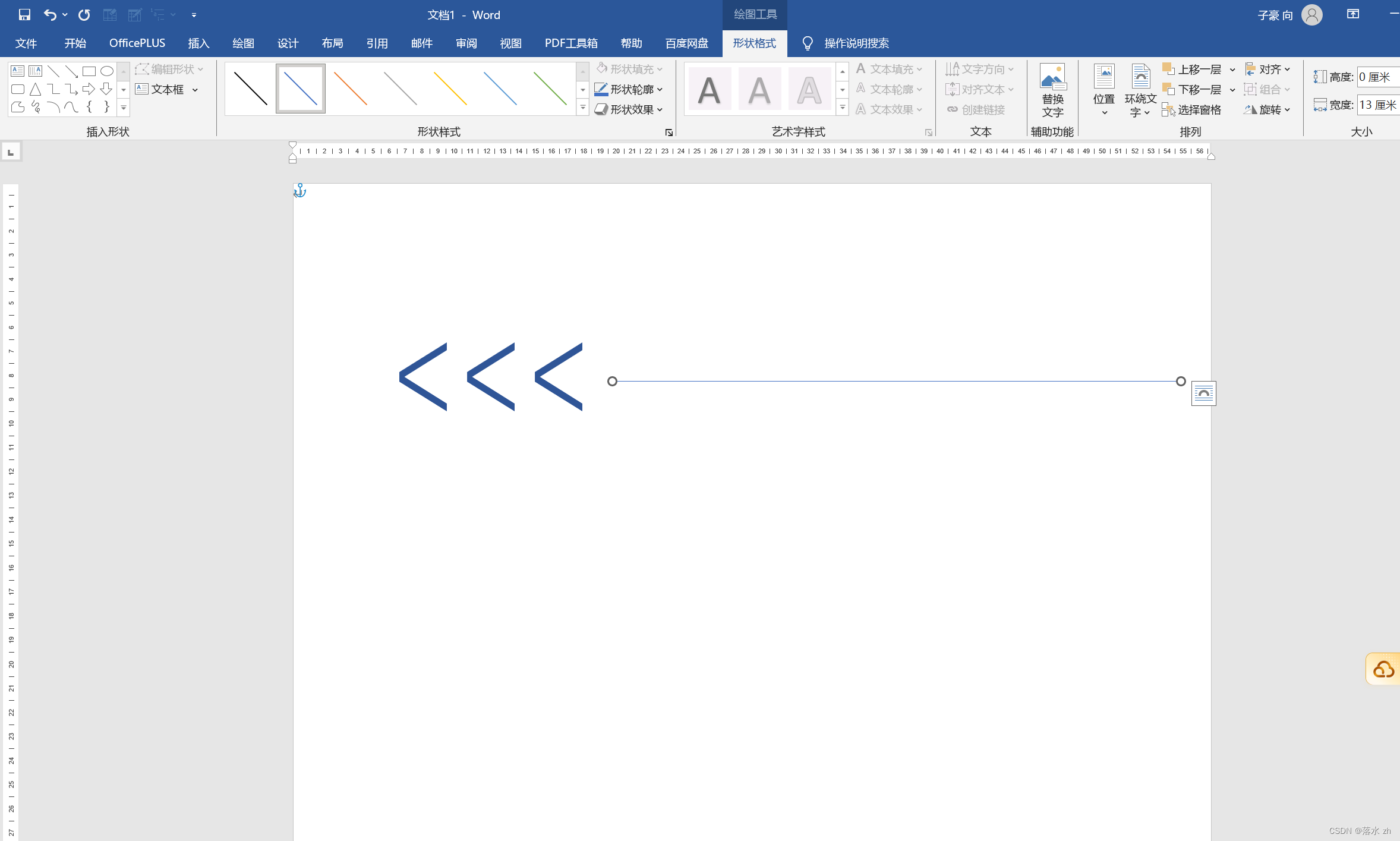Click the layout options icon beside the line
This screenshot has height=841, width=1400.
coord(1203,393)
